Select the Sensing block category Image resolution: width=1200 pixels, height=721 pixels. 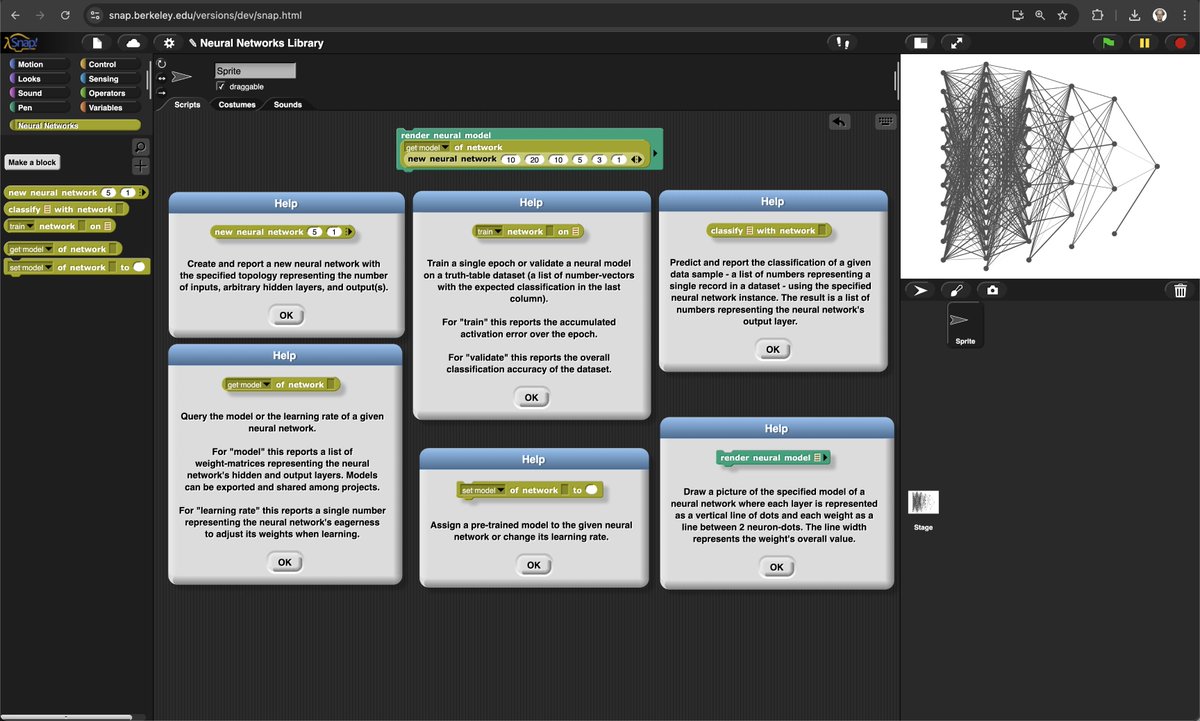(109, 79)
